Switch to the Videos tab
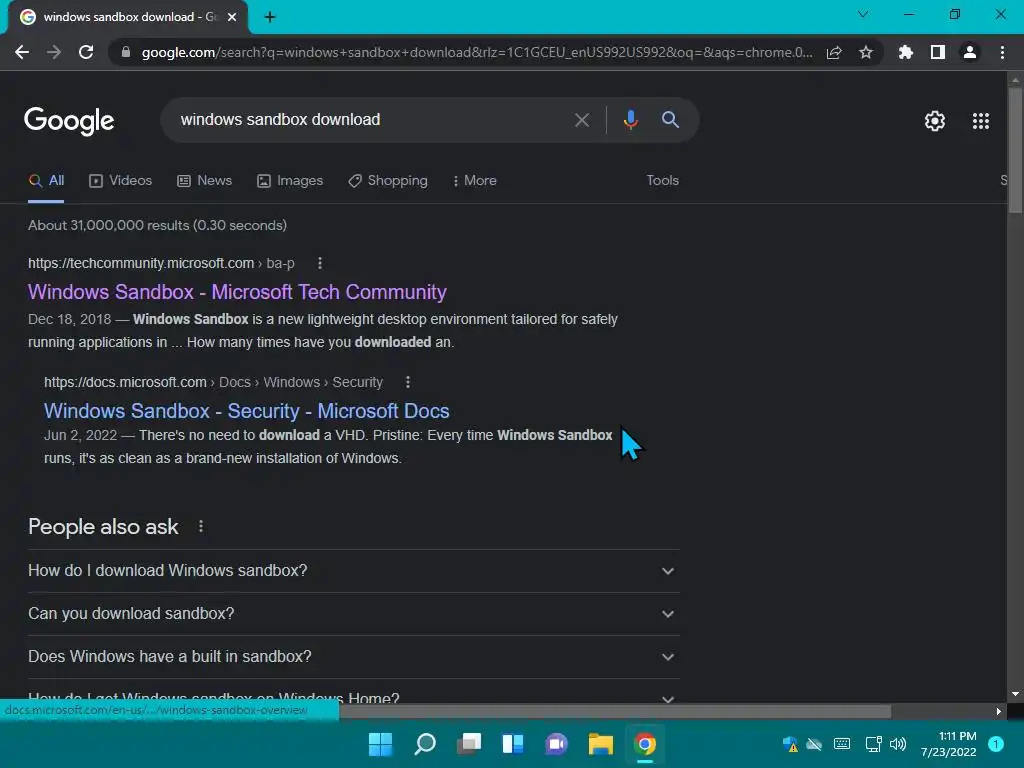The height and width of the screenshot is (768, 1024). [120, 181]
